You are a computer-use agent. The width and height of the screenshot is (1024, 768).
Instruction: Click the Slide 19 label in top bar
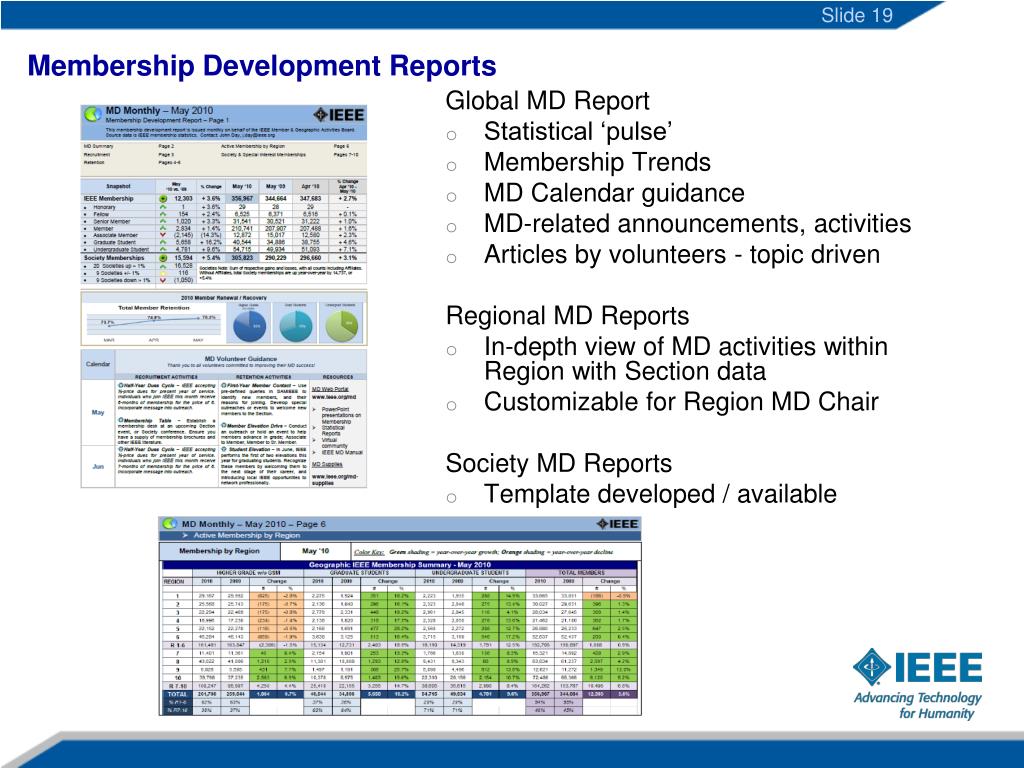(x=857, y=15)
